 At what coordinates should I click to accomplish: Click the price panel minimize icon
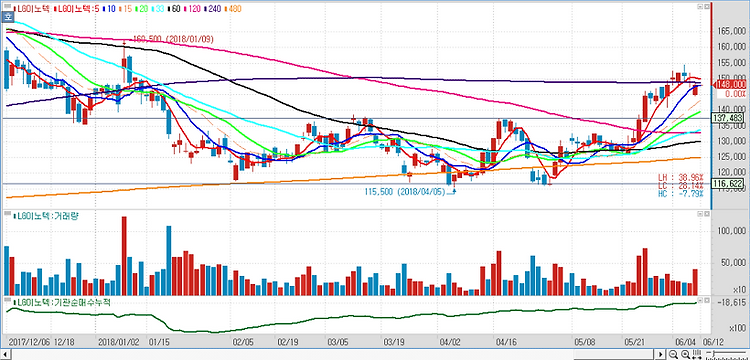click(x=700, y=7)
